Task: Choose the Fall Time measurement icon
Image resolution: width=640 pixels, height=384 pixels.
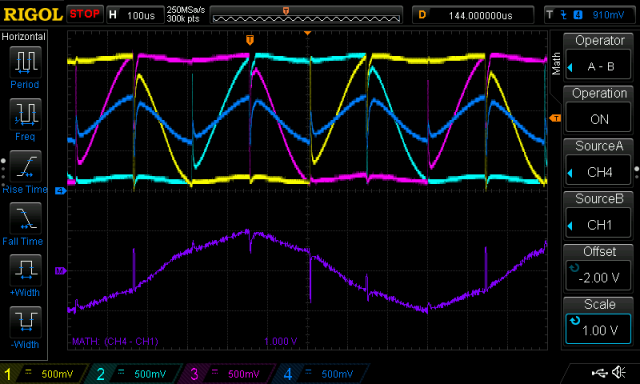Action: click(x=25, y=218)
